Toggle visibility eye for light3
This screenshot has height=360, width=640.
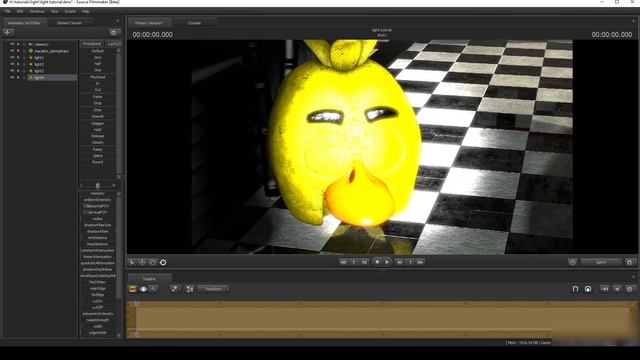tap(12, 71)
